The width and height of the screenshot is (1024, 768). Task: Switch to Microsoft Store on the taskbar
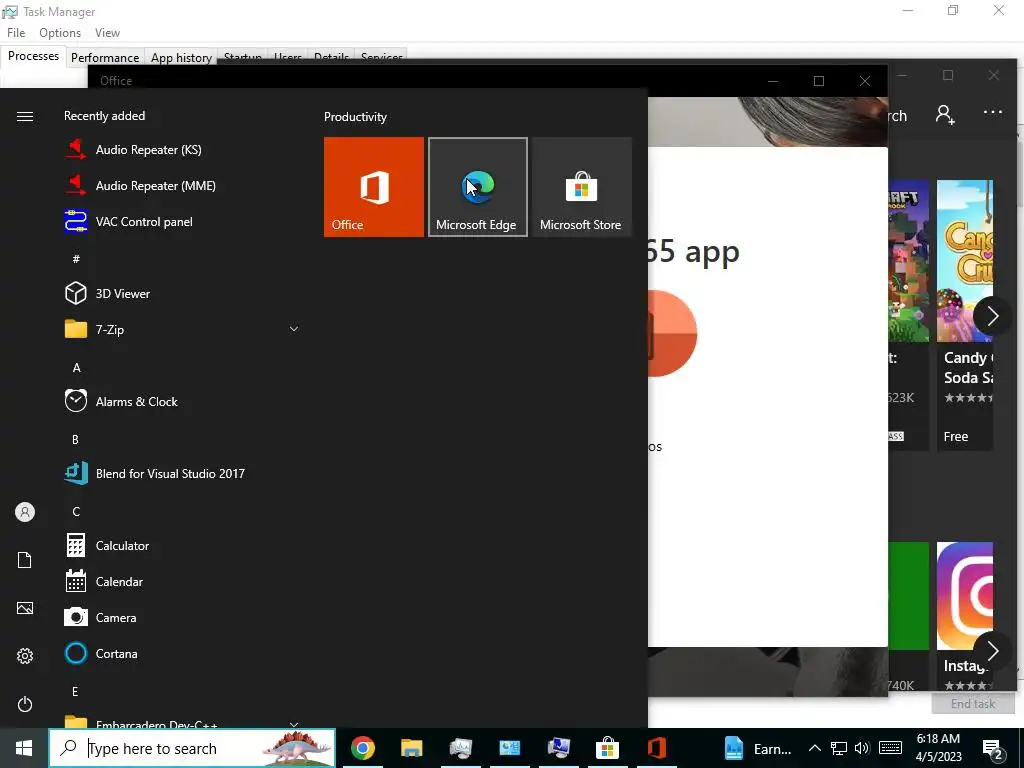pyautogui.click(x=607, y=748)
